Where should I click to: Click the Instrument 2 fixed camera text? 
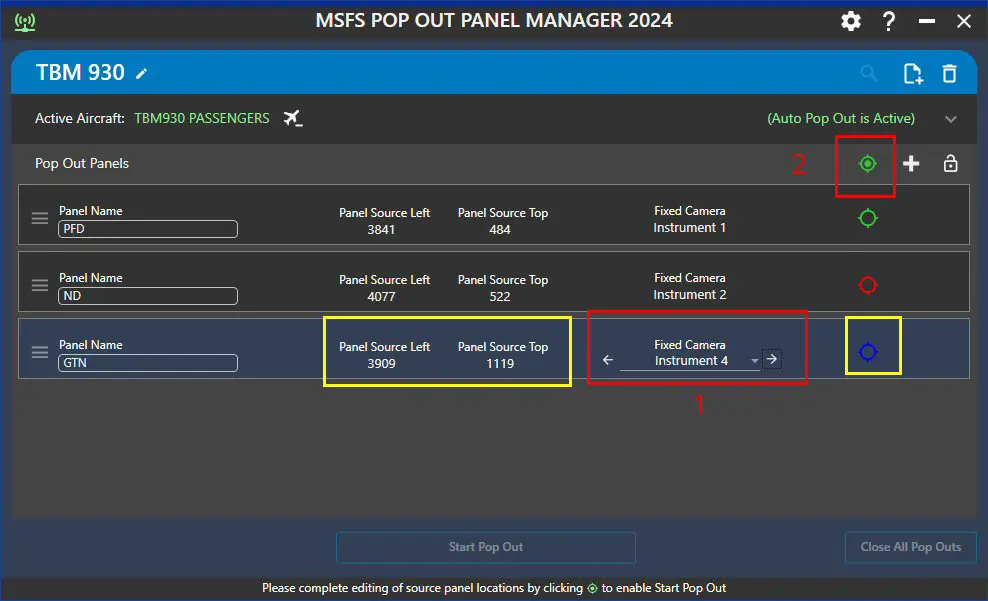coord(689,294)
